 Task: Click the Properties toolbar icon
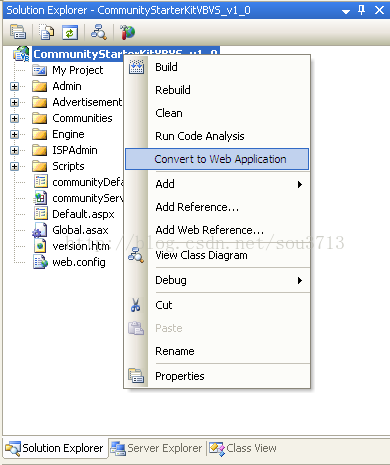18,32
